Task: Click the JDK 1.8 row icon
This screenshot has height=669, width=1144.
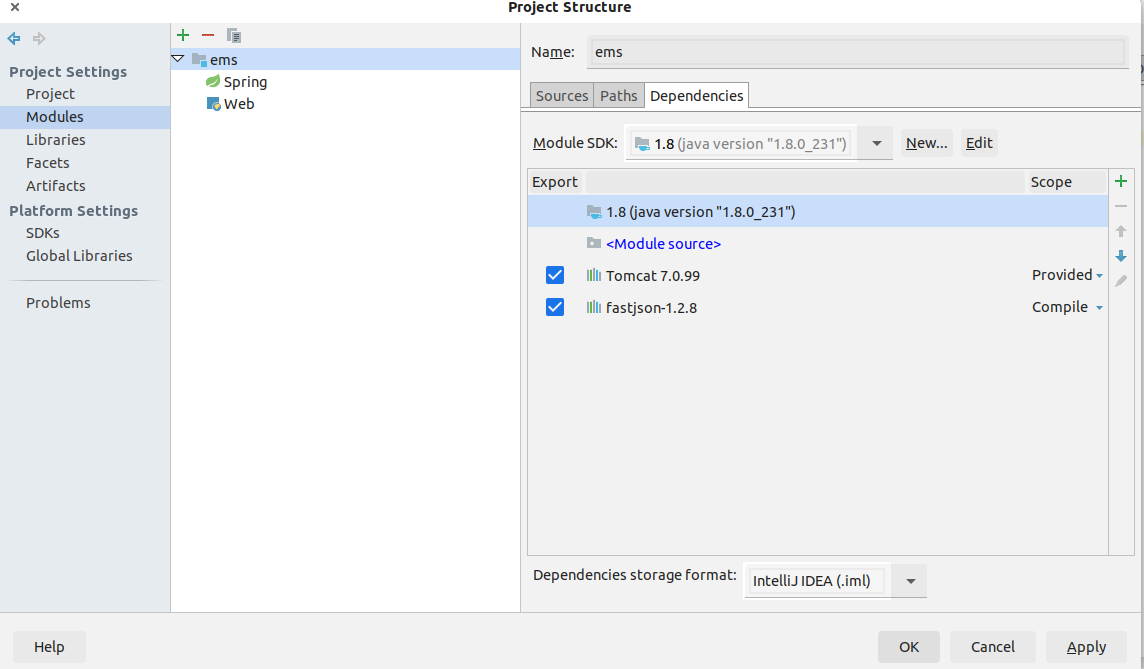Action: pos(594,212)
